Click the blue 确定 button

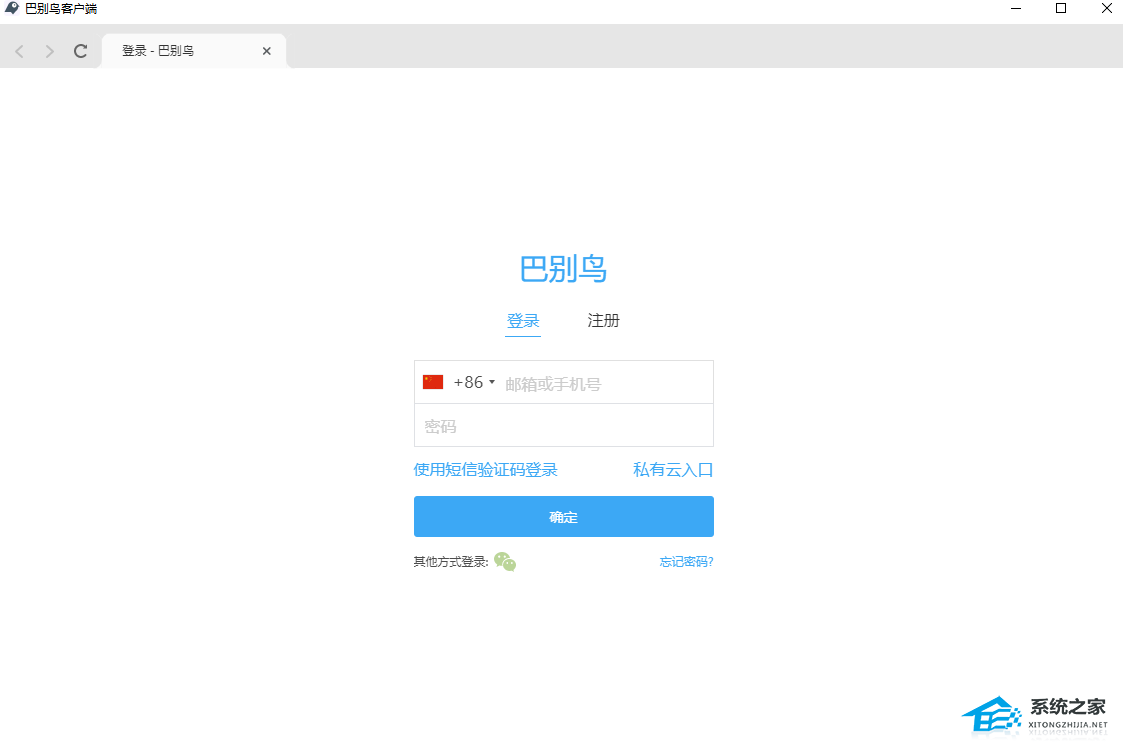click(564, 517)
